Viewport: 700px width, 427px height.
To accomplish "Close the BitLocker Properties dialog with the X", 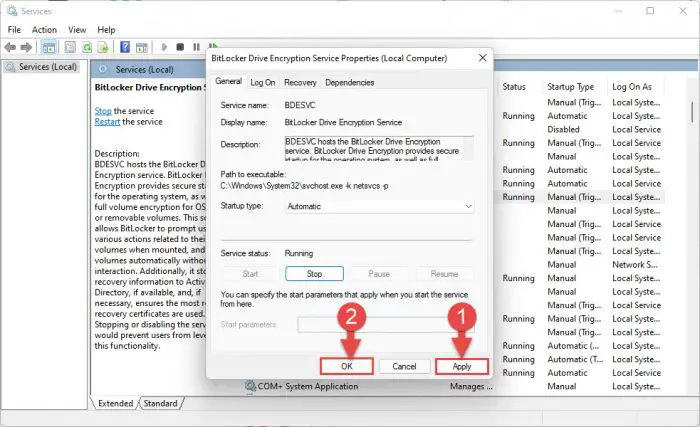I will [483, 58].
